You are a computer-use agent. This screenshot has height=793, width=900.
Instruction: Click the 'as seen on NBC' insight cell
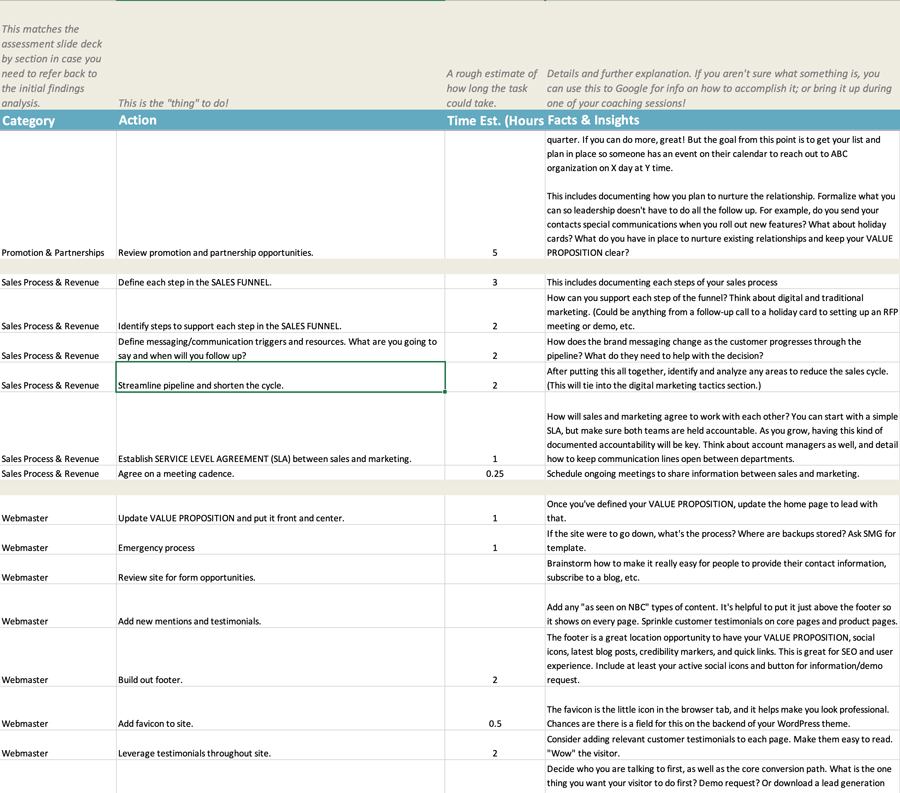coord(722,606)
